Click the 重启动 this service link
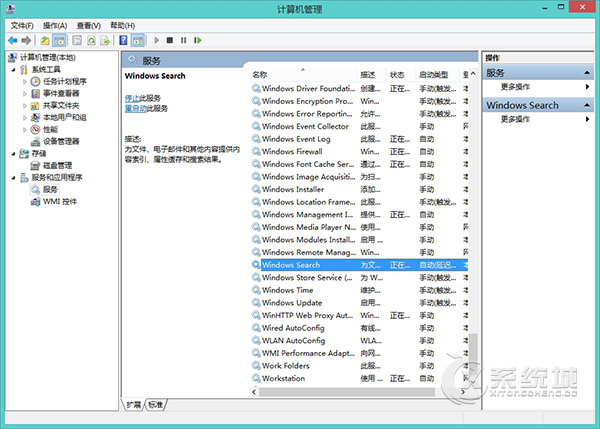 tap(135, 109)
